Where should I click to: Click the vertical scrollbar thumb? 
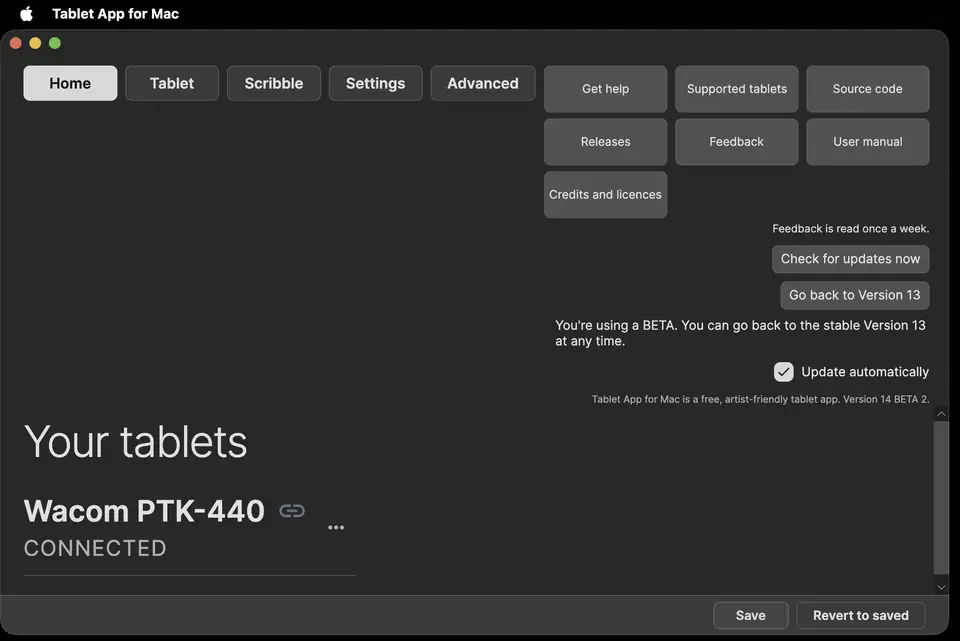(941, 497)
